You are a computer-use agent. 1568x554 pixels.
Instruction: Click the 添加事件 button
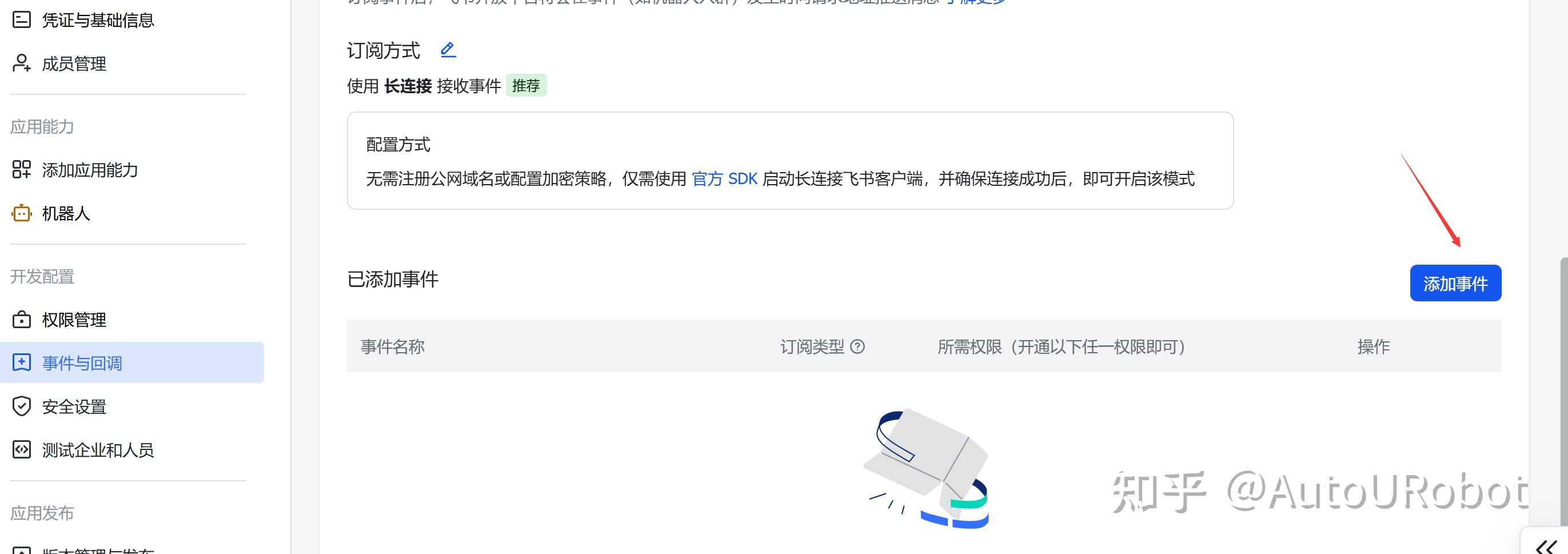1455,283
